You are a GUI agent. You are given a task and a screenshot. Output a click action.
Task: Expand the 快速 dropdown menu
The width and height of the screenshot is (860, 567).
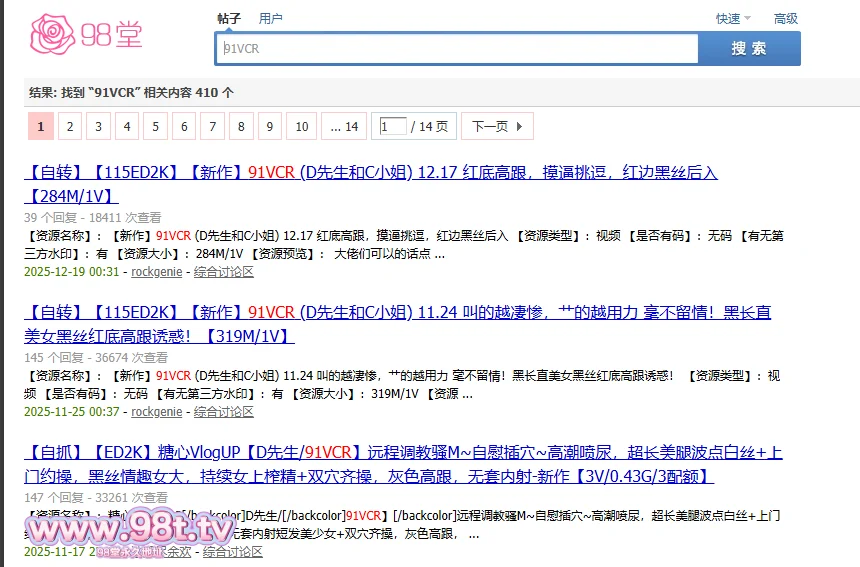[732, 19]
